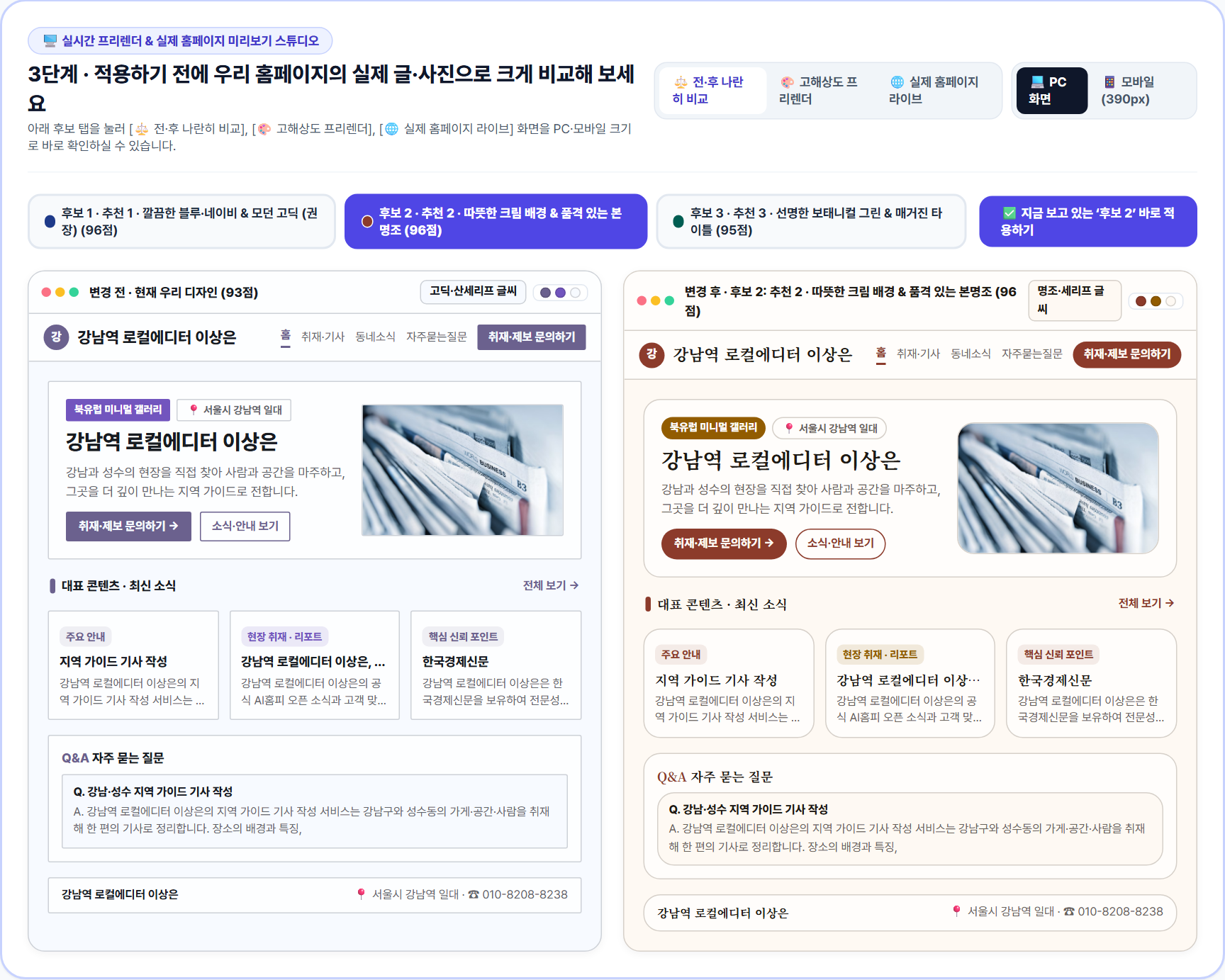
Task: Click '지금 보고 있는 후보 2 바로 적용하기' button
Action: click(x=1088, y=222)
